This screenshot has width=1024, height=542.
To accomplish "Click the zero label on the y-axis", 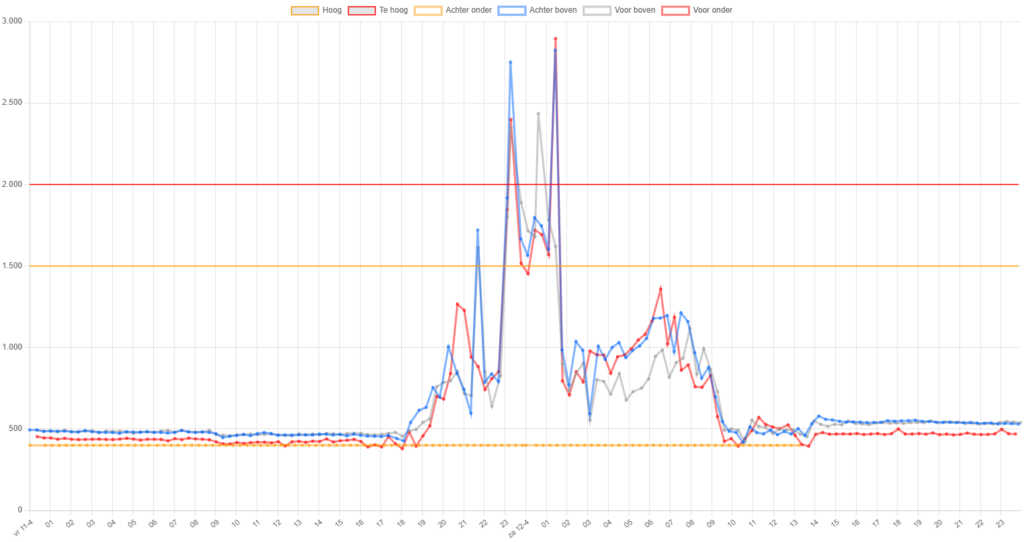I will [x=20, y=509].
